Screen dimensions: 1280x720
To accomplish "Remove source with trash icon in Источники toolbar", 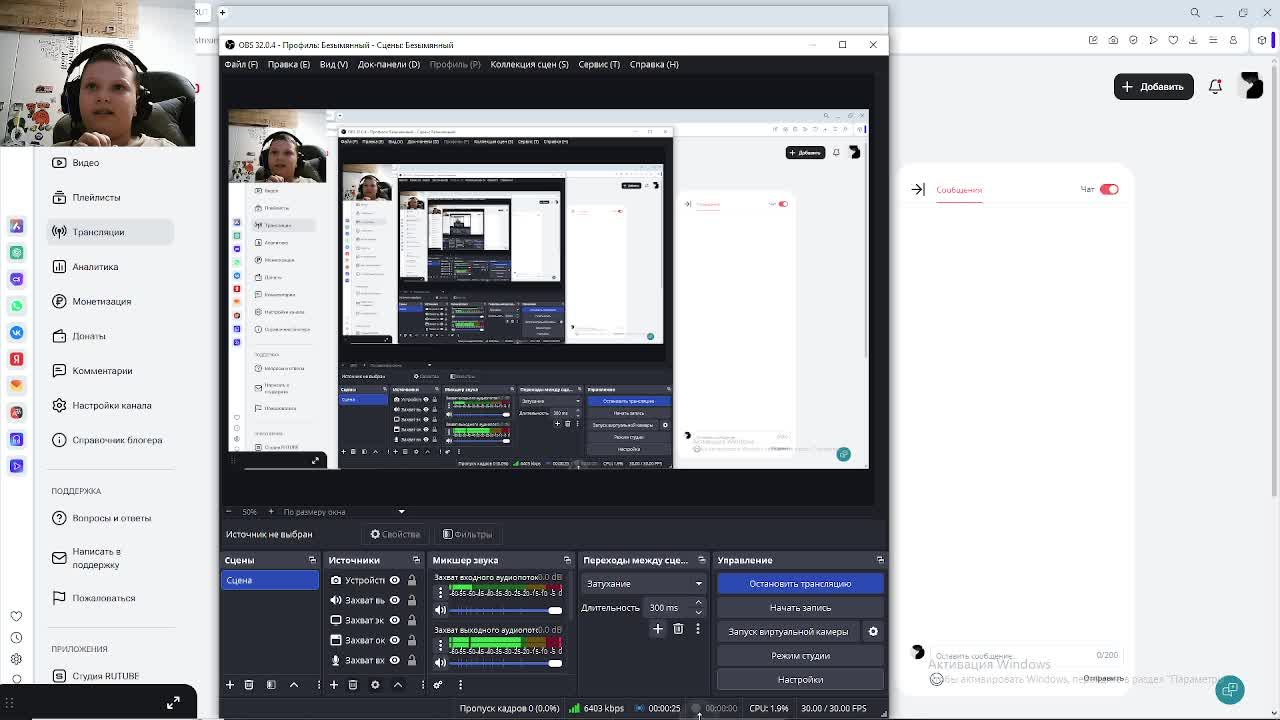I will click(353, 685).
